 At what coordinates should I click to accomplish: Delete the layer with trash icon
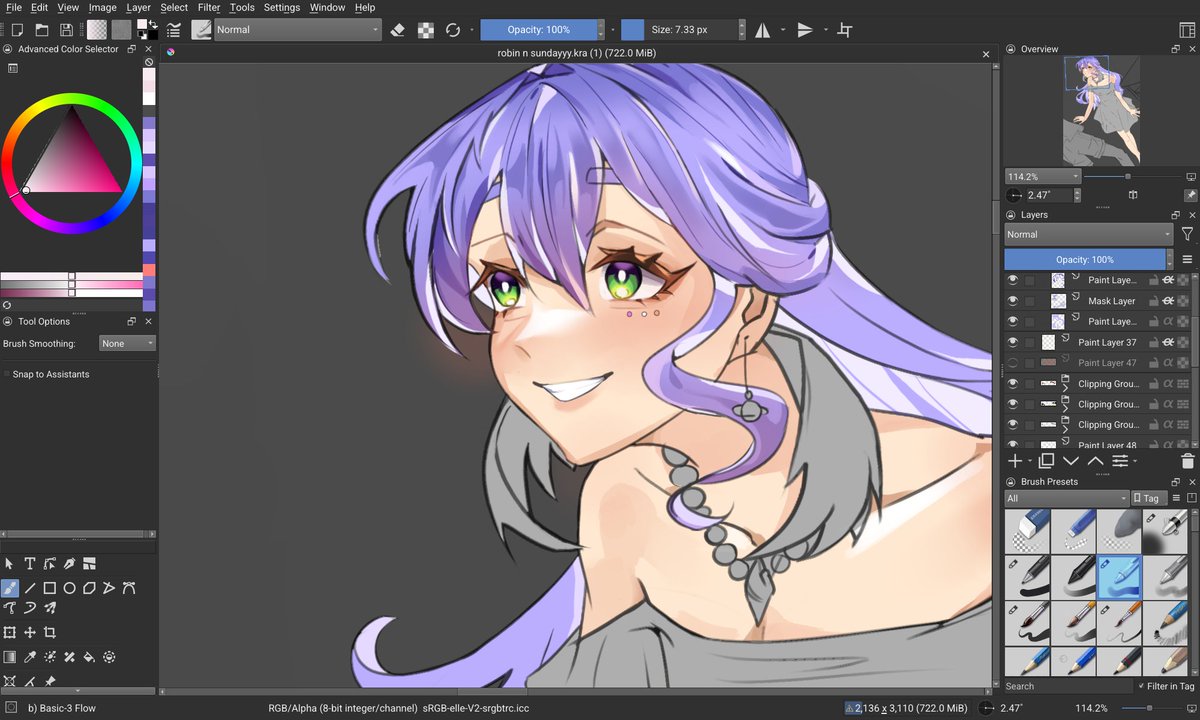tap(1187, 461)
